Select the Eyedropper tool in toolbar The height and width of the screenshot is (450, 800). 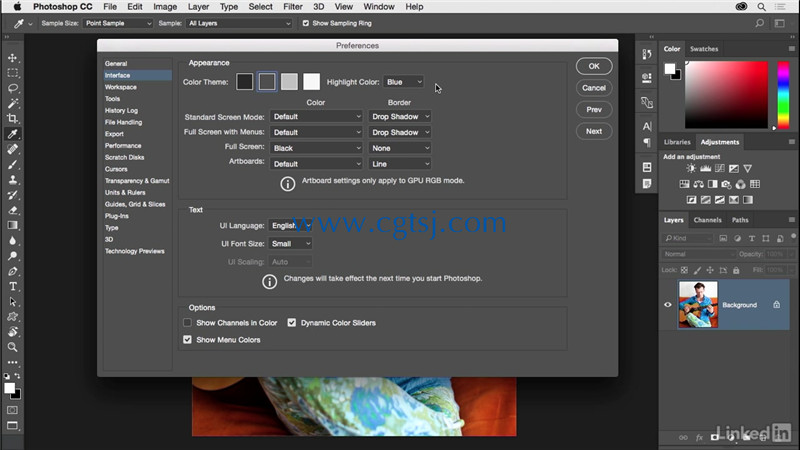(x=12, y=134)
